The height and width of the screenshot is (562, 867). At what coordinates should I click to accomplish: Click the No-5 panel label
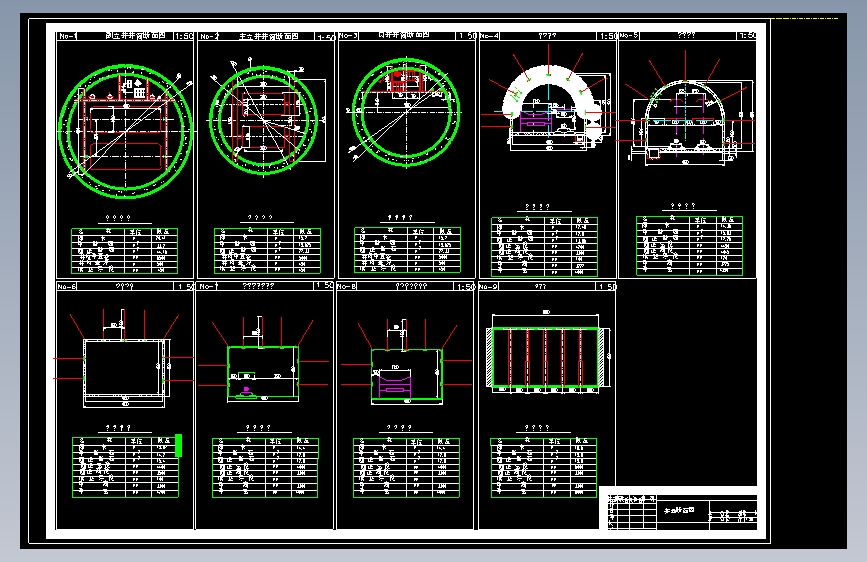click(x=629, y=35)
